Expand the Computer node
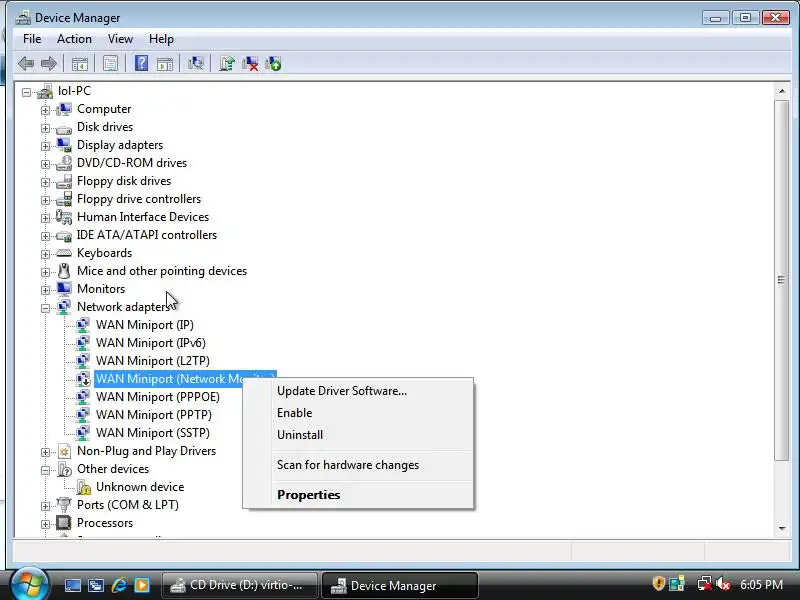 (45, 110)
